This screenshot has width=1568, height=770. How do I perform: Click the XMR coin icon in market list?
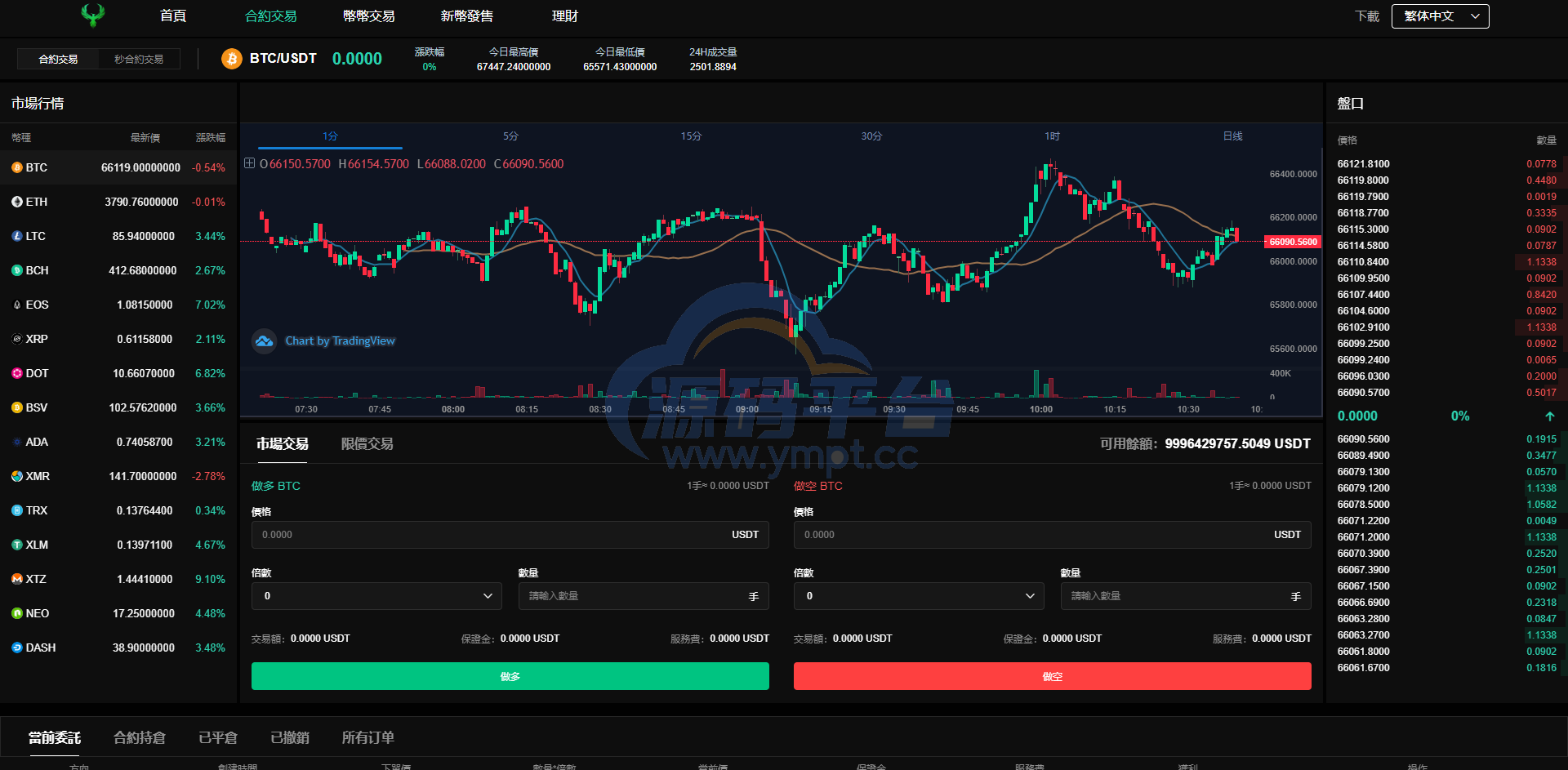pyautogui.click(x=16, y=476)
